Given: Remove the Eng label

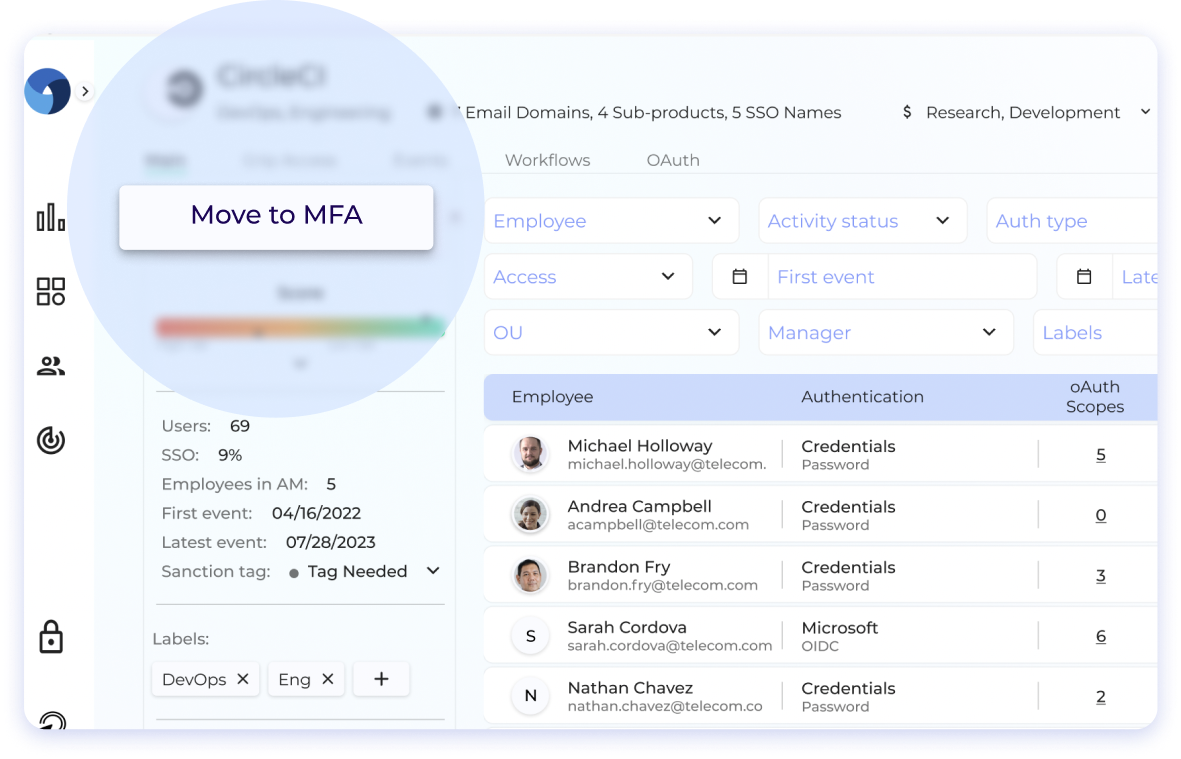Looking at the screenshot, I should [x=327, y=679].
